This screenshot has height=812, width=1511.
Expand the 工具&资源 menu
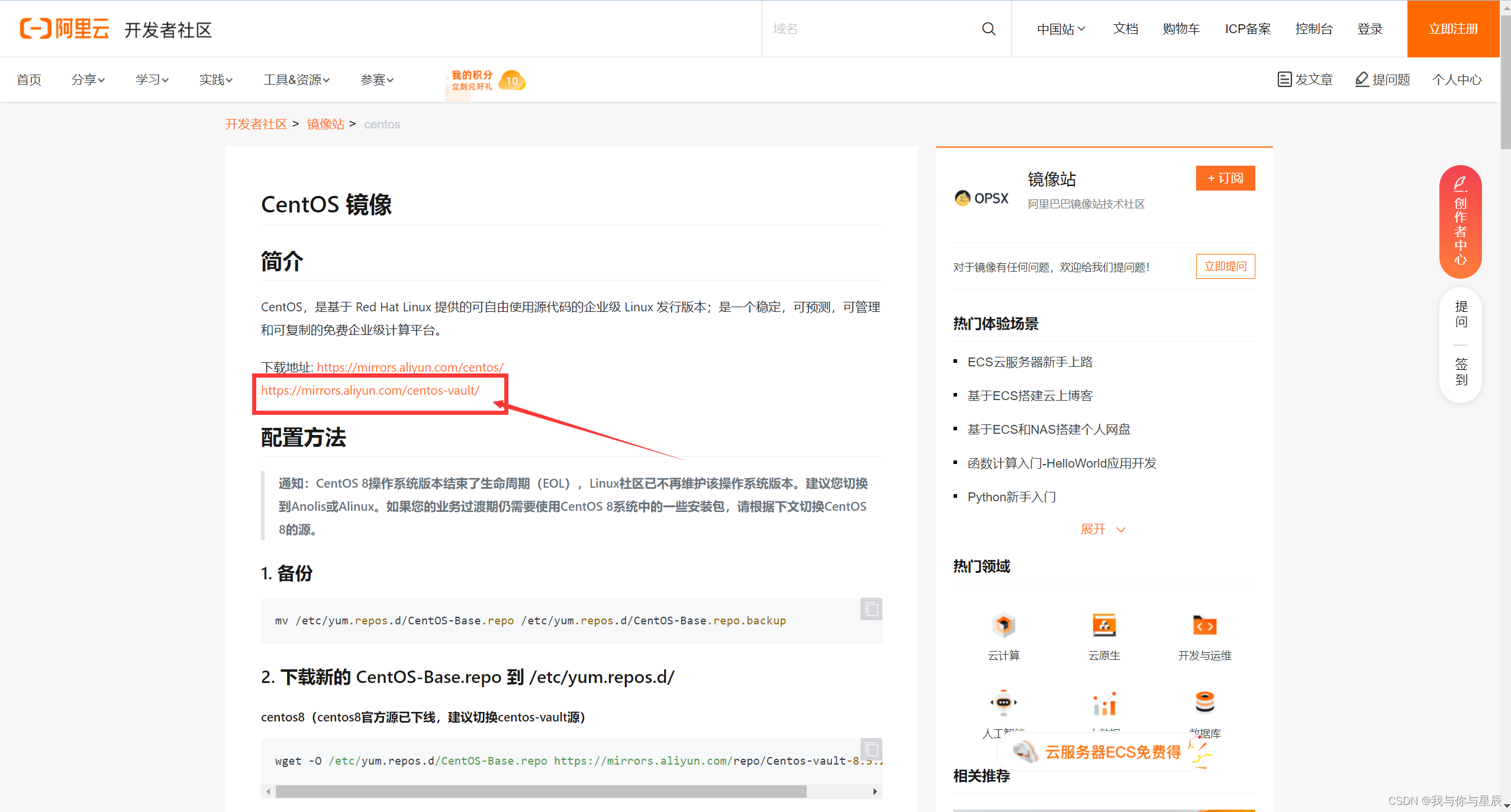[x=296, y=80]
